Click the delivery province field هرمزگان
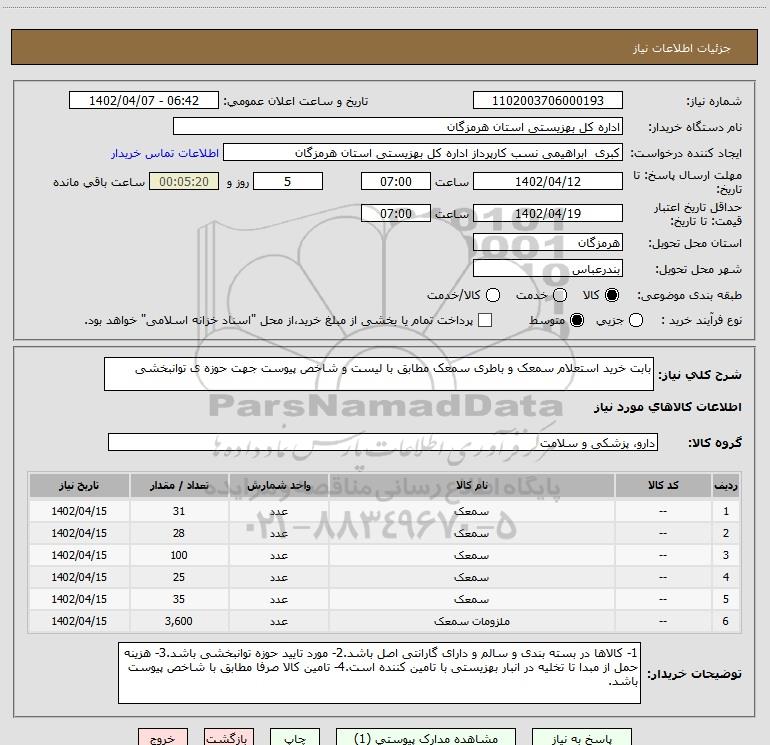This screenshot has width=770, height=745. (x=548, y=242)
